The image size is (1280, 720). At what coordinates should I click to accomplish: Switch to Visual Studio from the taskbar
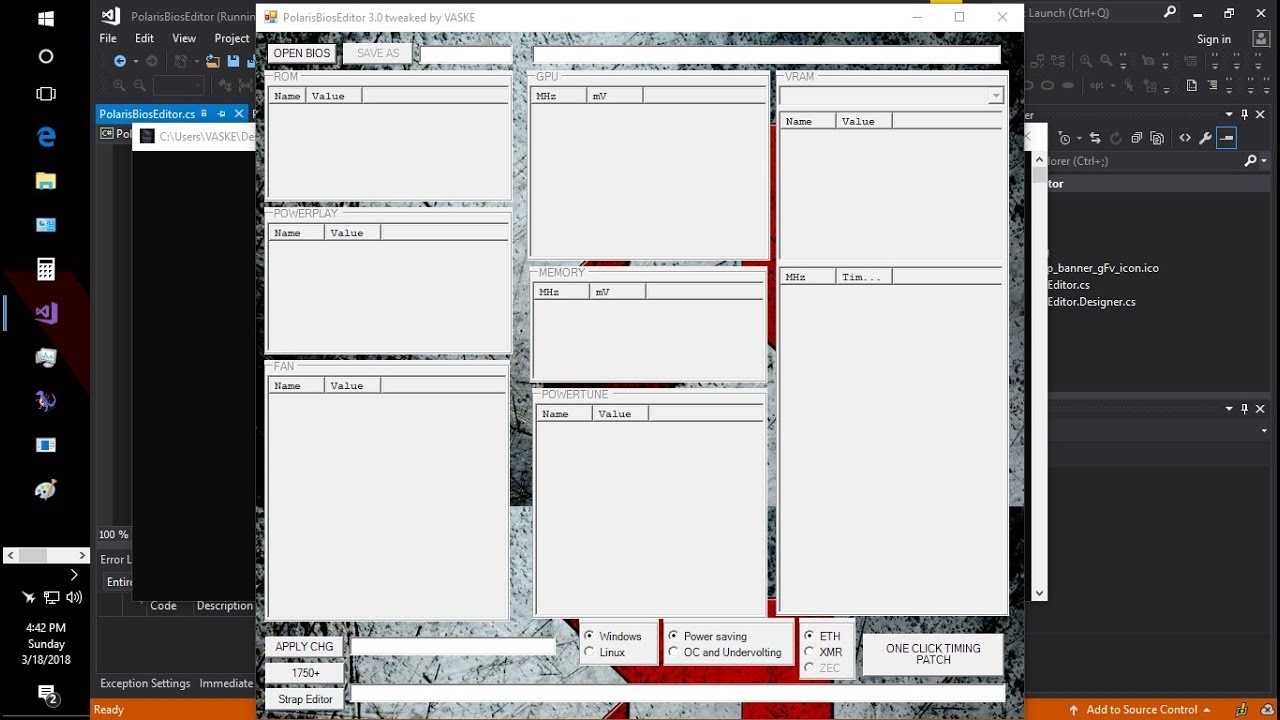pyautogui.click(x=46, y=313)
